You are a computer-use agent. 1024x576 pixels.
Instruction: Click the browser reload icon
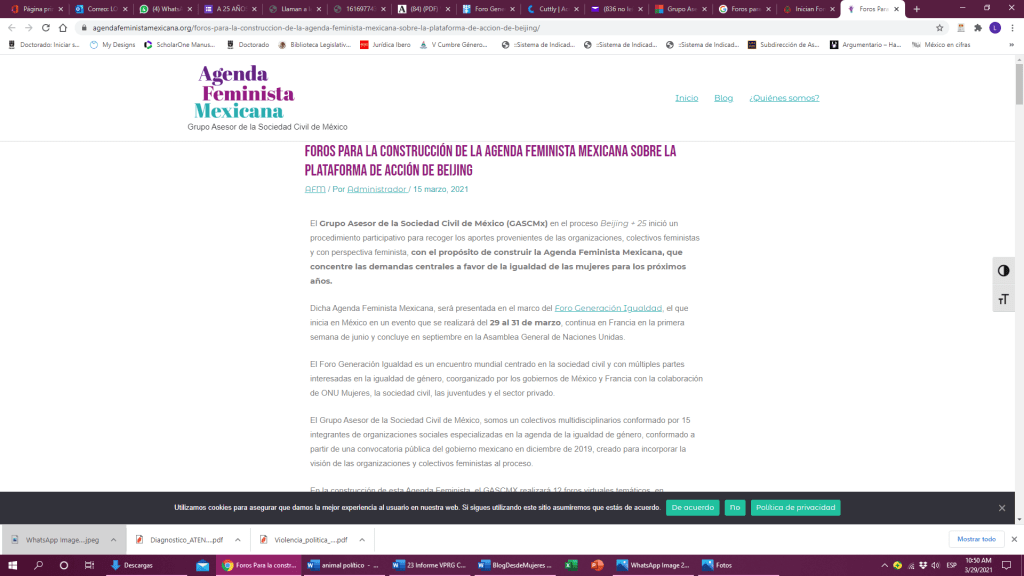tap(46, 28)
